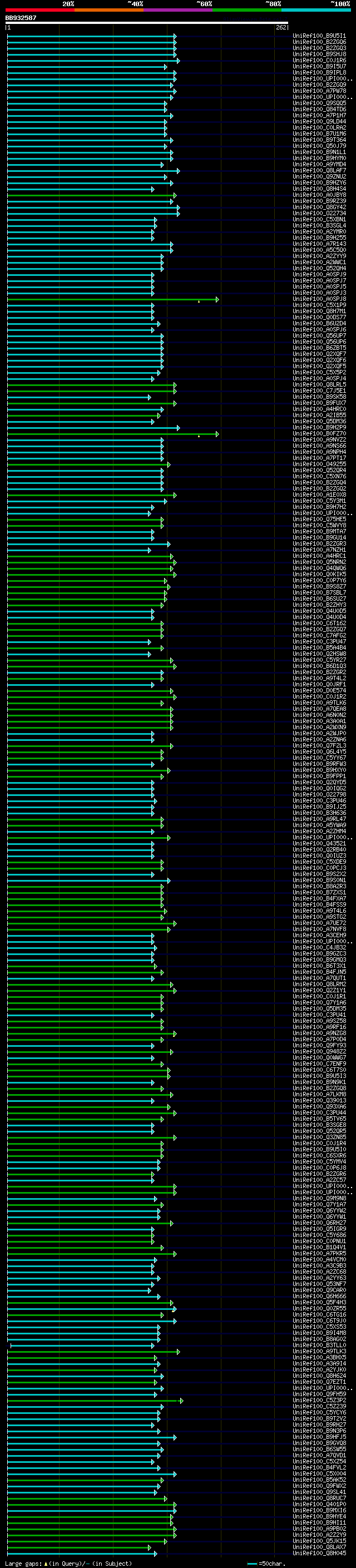Select UniRef100_B4FVL2 label
Viewport: 356px width, 1568px height.
(x=319, y=1467)
